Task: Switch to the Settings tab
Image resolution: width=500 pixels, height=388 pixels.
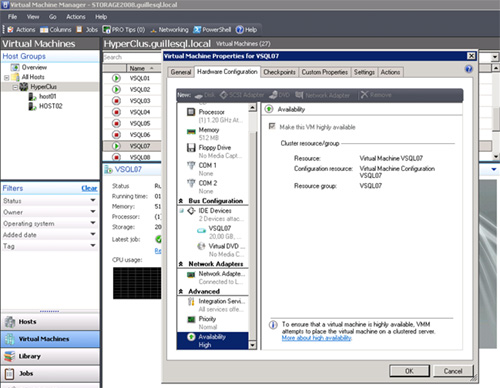Action: coord(364,72)
